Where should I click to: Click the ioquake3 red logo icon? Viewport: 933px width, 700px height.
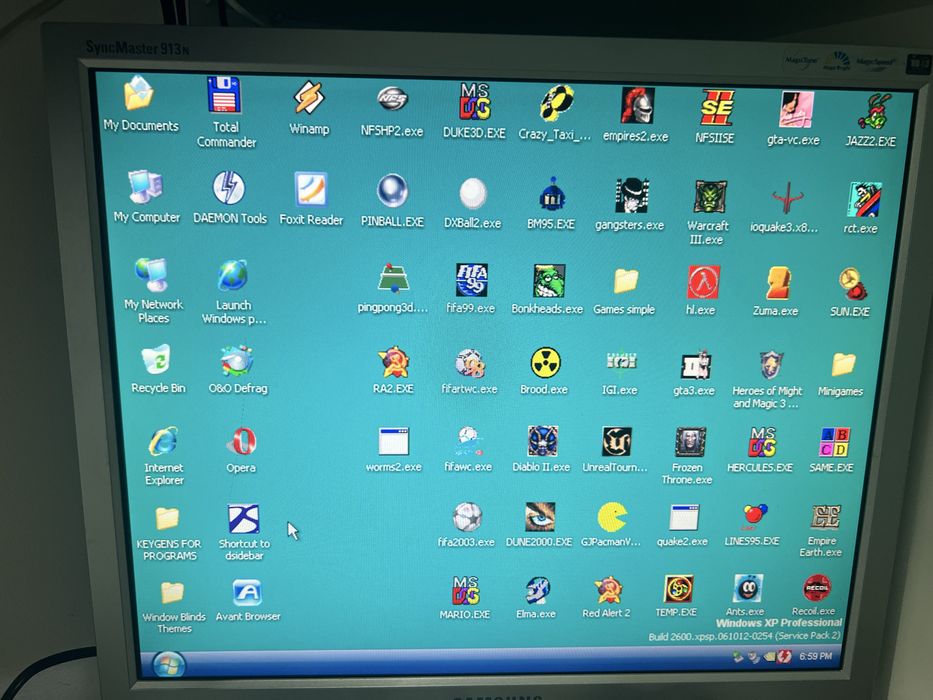coord(788,199)
